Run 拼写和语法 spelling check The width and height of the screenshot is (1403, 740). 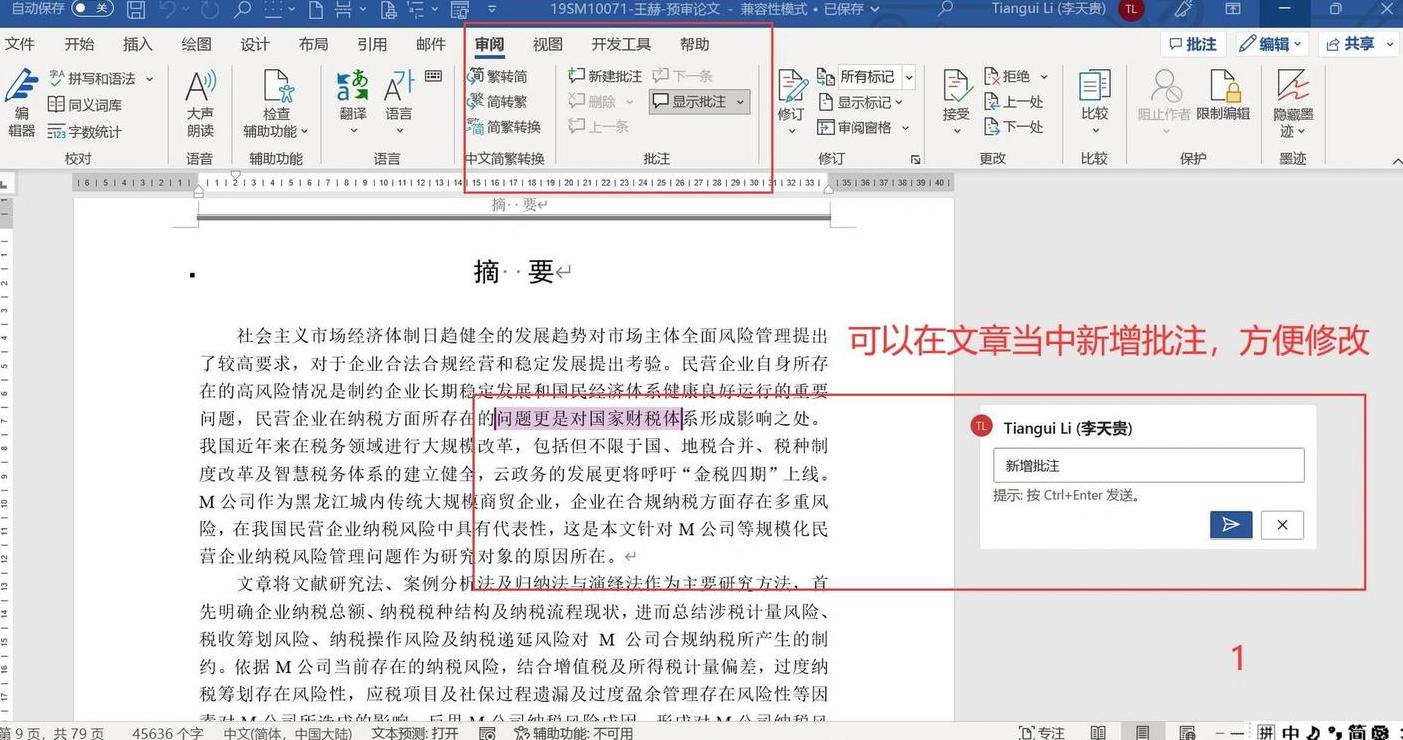[92, 78]
